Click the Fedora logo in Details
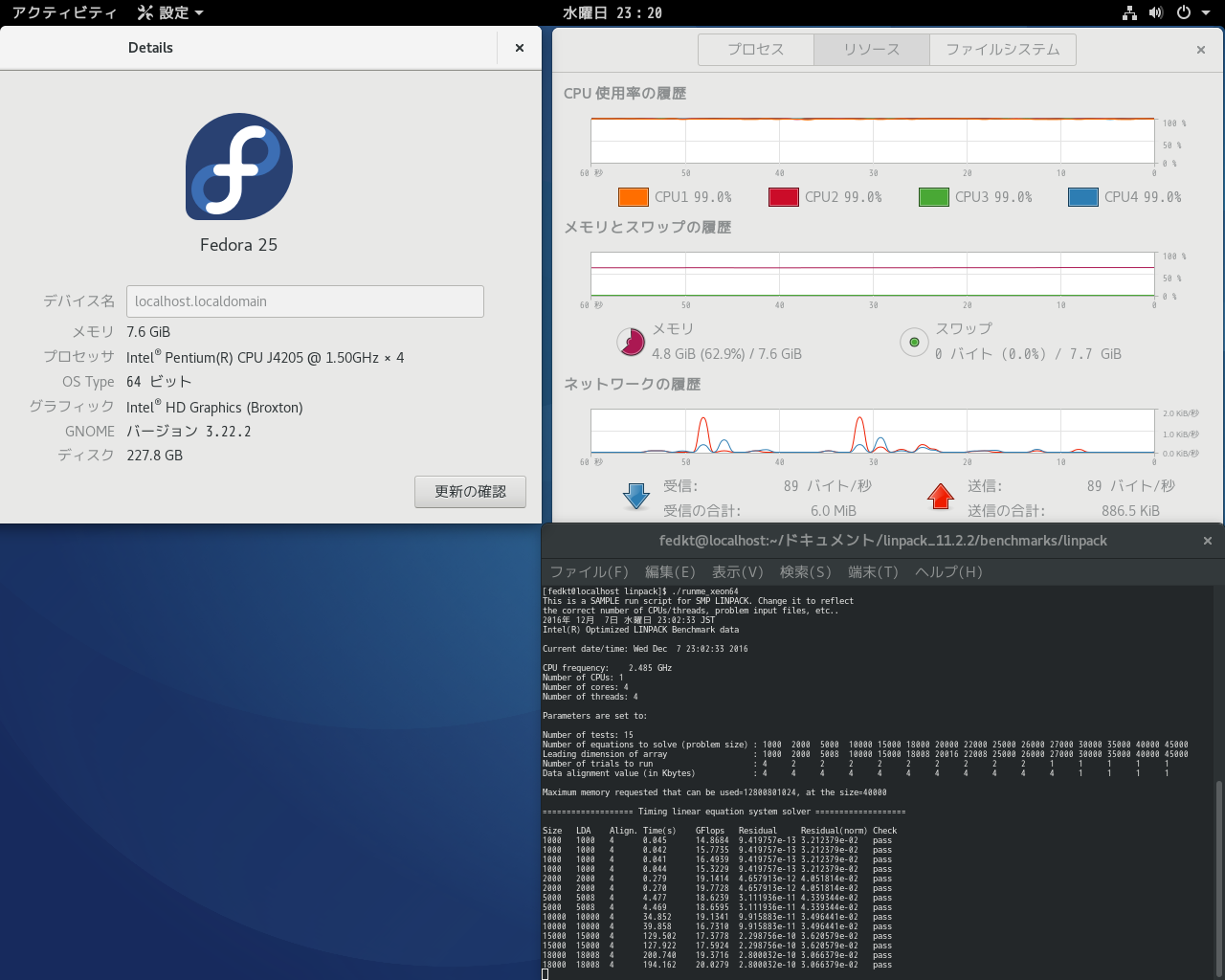1225x980 pixels. [239, 167]
